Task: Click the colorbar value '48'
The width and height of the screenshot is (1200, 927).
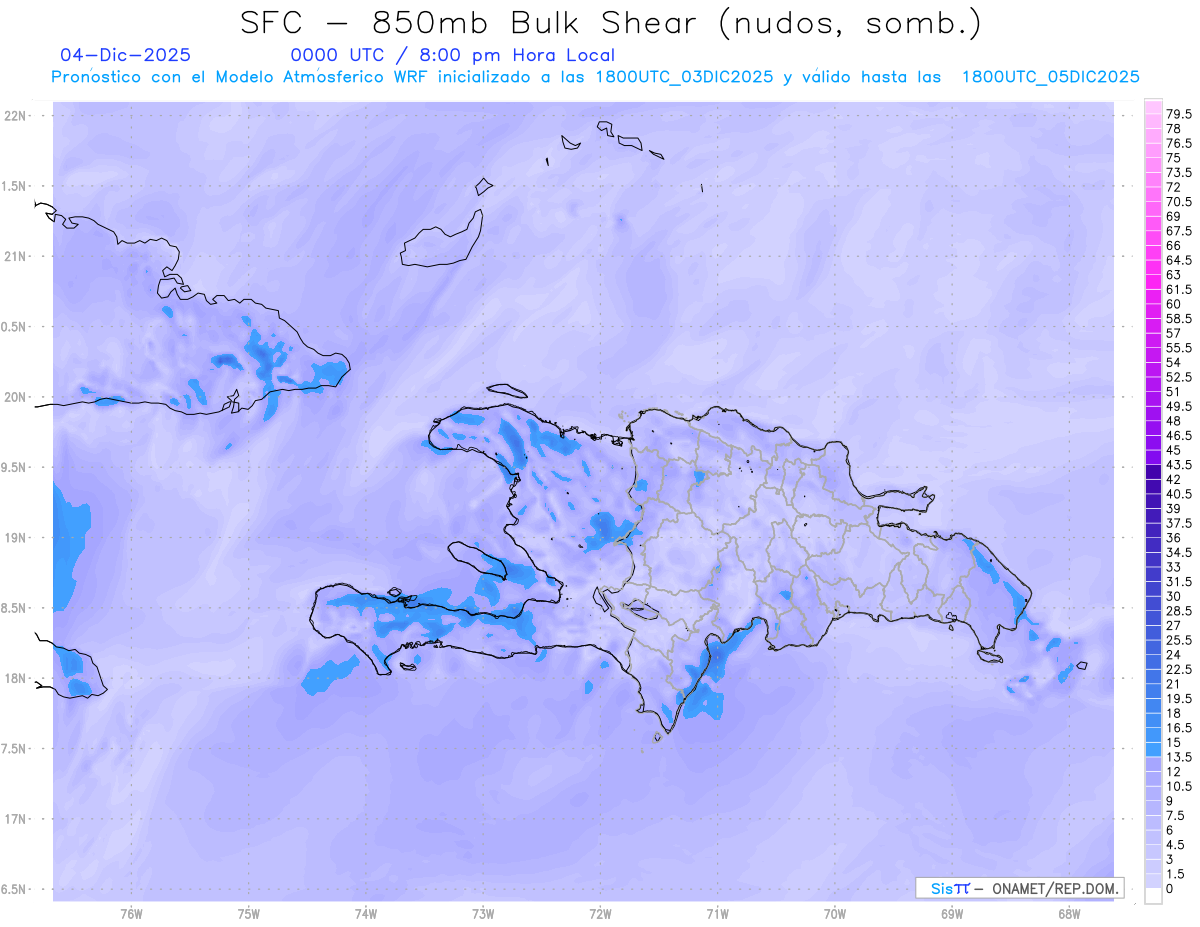Action: pyautogui.click(x=1173, y=421)
